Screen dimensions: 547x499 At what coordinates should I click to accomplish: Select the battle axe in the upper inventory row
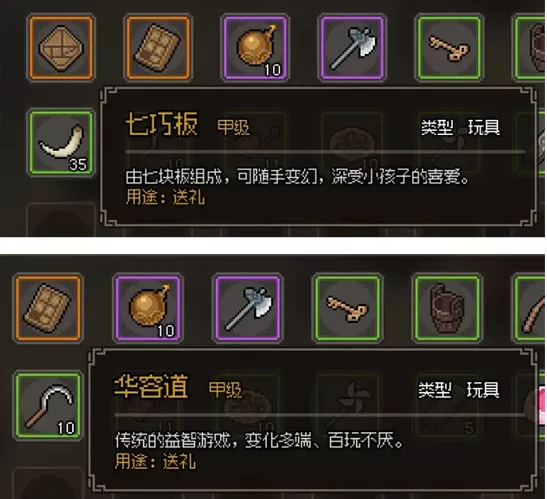352,47
